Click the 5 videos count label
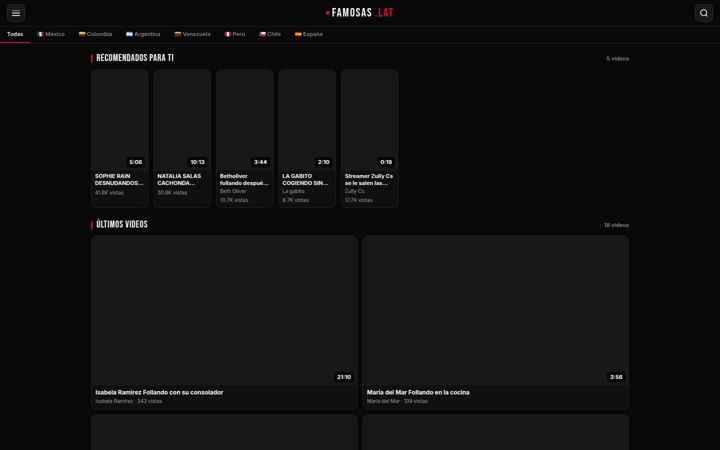720x450 pixels. pos(618,59)
